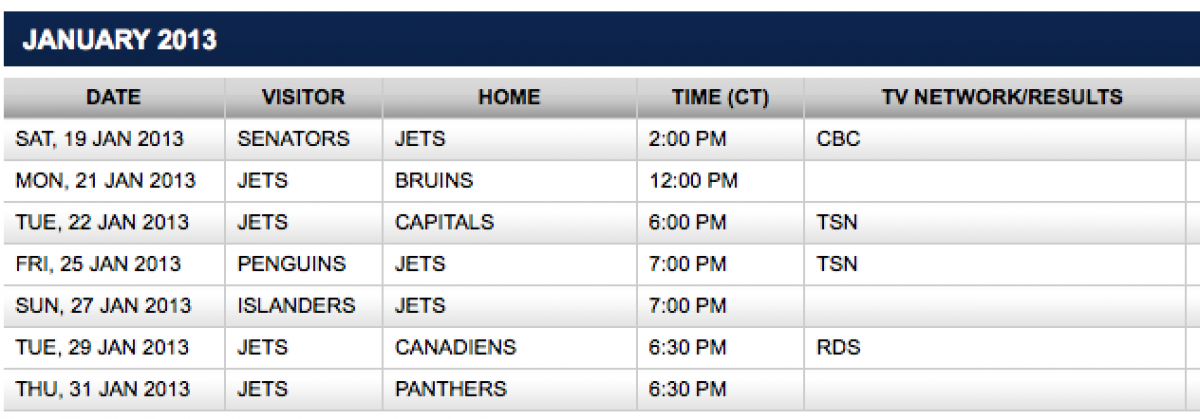Select the CAPITALS home team cell
Image resolution: width=1200 pixels, height=419 pixels.
(445, 222)
